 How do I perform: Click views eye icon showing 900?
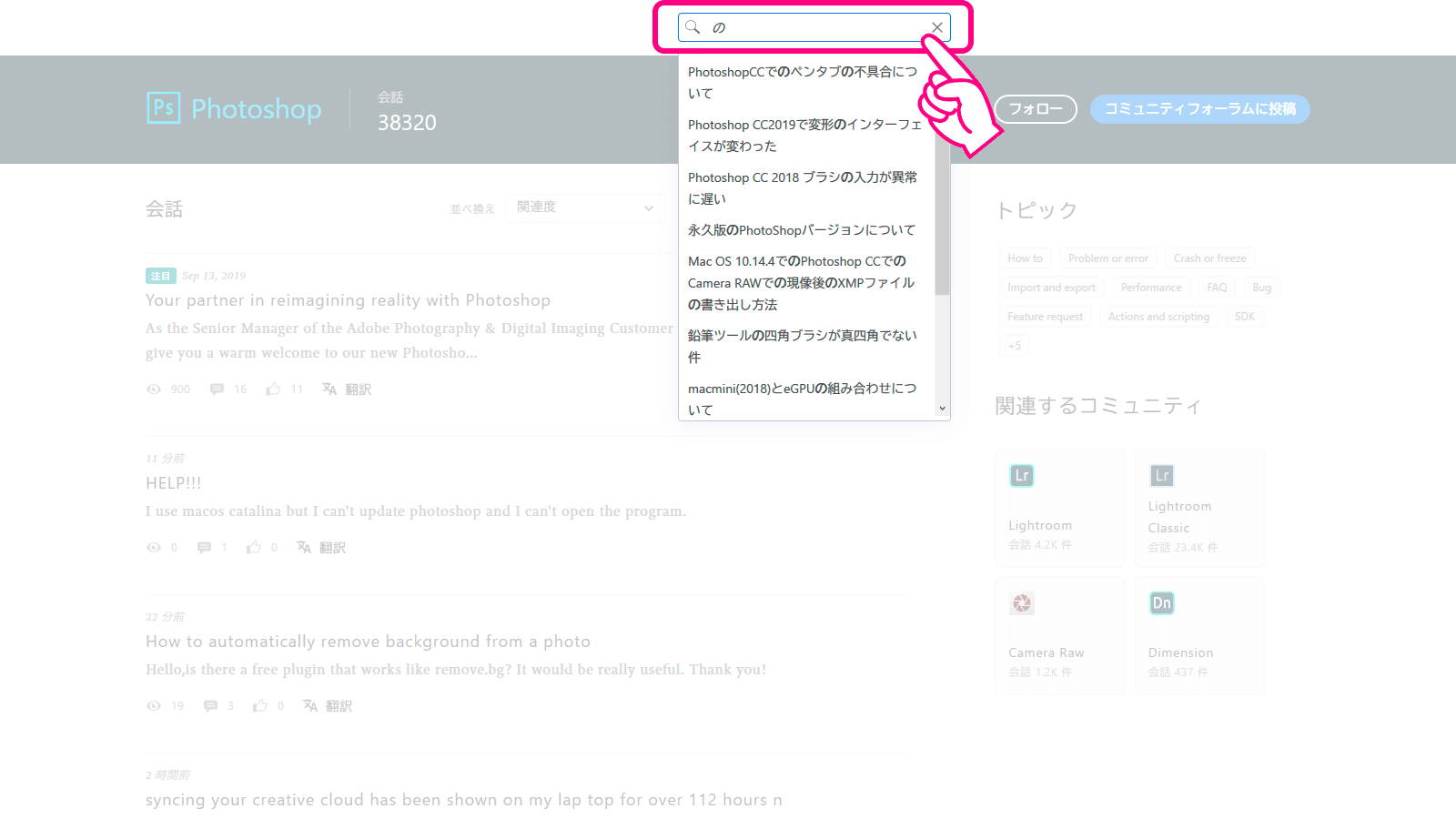pos(154,389)
